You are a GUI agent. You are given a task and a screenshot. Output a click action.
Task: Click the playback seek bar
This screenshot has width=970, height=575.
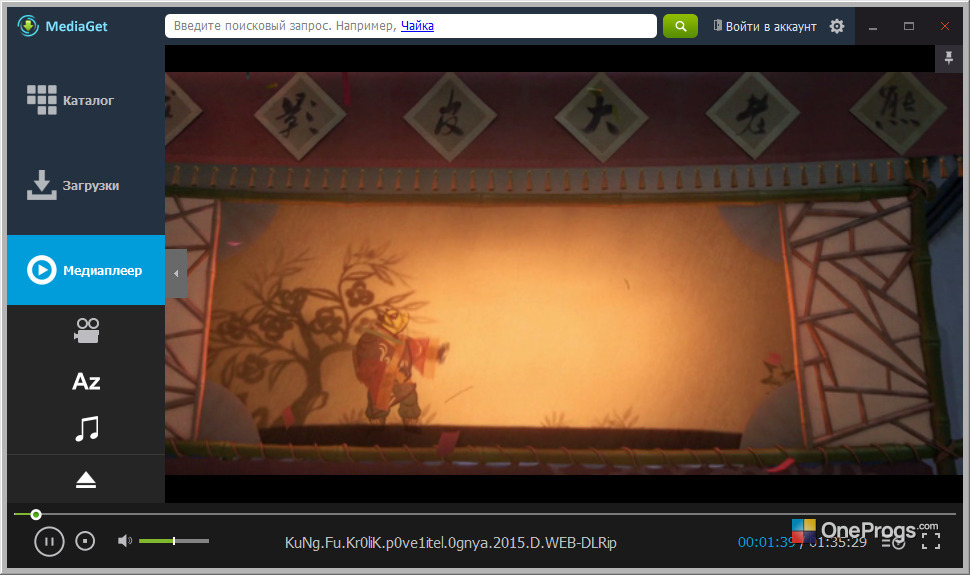click(x=484, y=514)
